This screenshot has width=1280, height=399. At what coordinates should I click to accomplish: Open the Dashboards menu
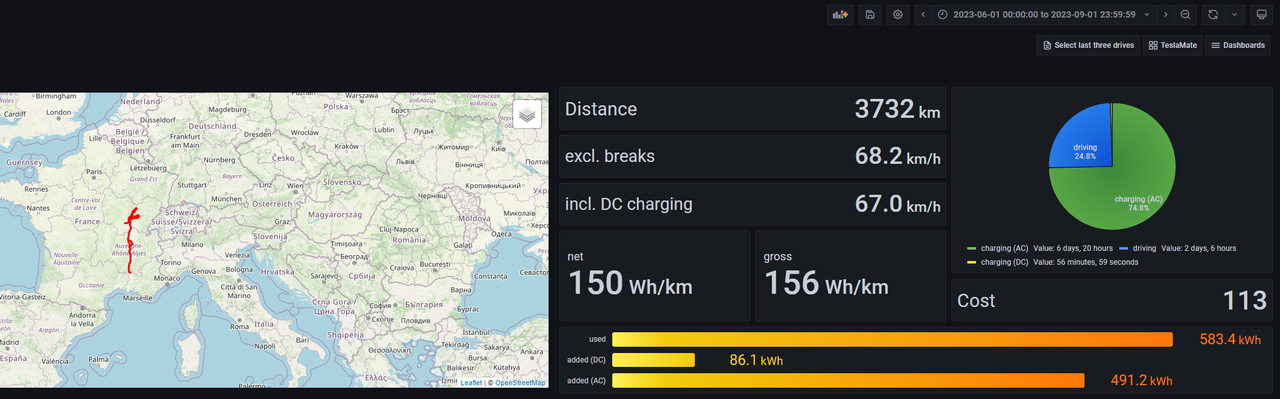pyautogui.click(x=1238, y=45)
